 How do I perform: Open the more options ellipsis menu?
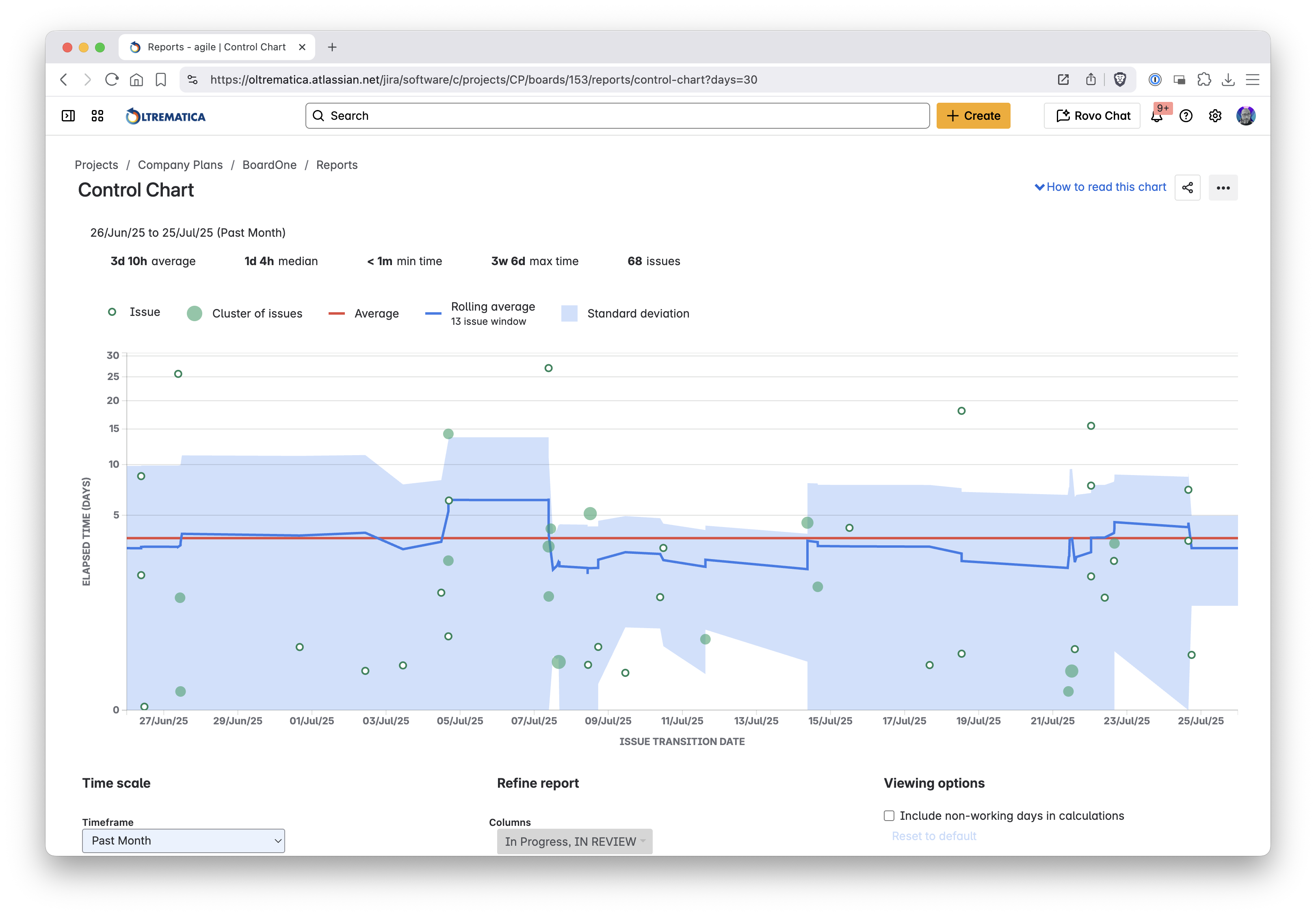(1224, 187)
